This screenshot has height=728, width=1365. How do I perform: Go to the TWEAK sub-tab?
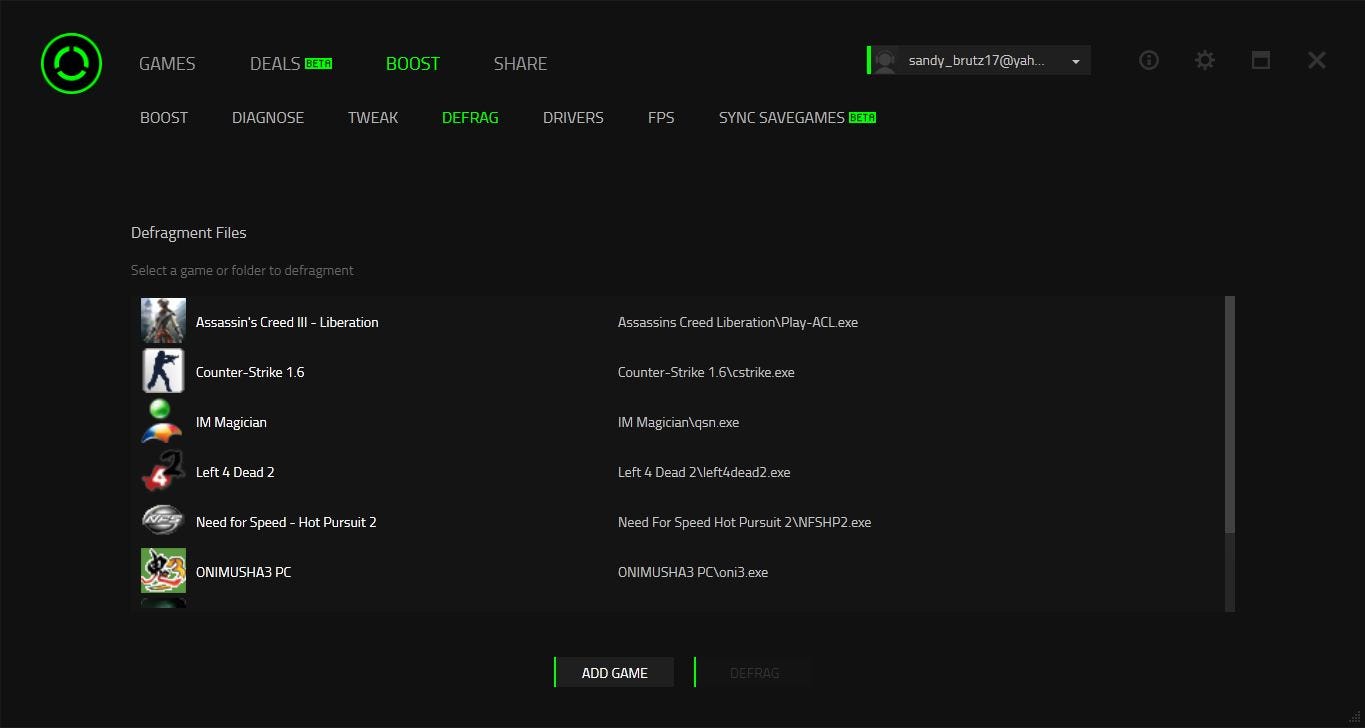click(x=373, y=117)
